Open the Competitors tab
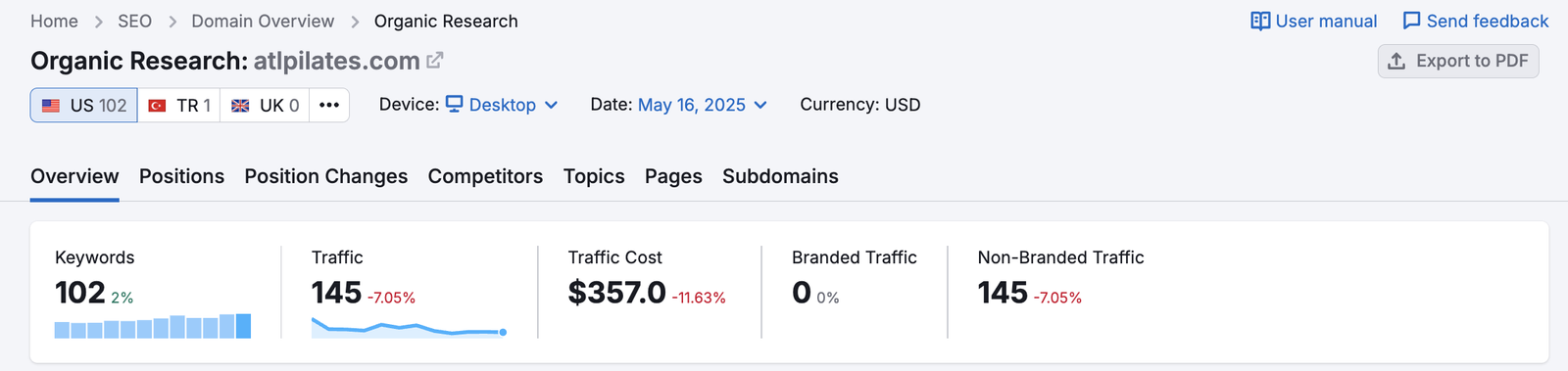1568x371 pixels. pos(485,176)
